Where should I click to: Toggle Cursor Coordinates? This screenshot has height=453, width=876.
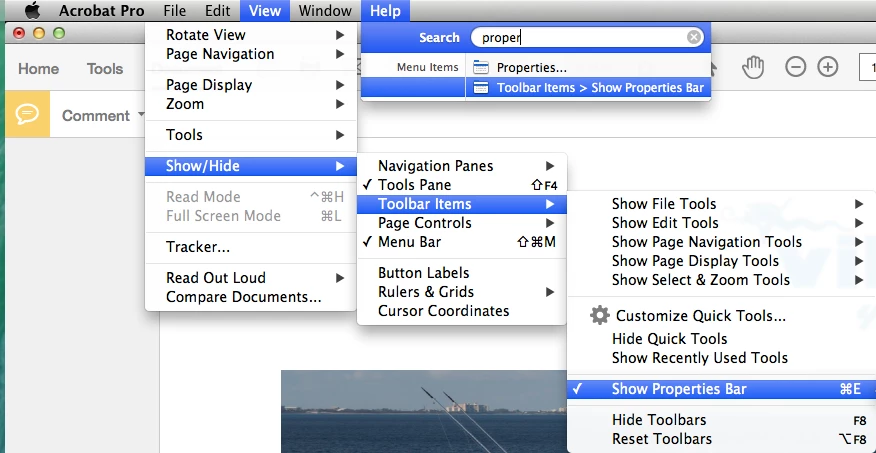(462, 311)
